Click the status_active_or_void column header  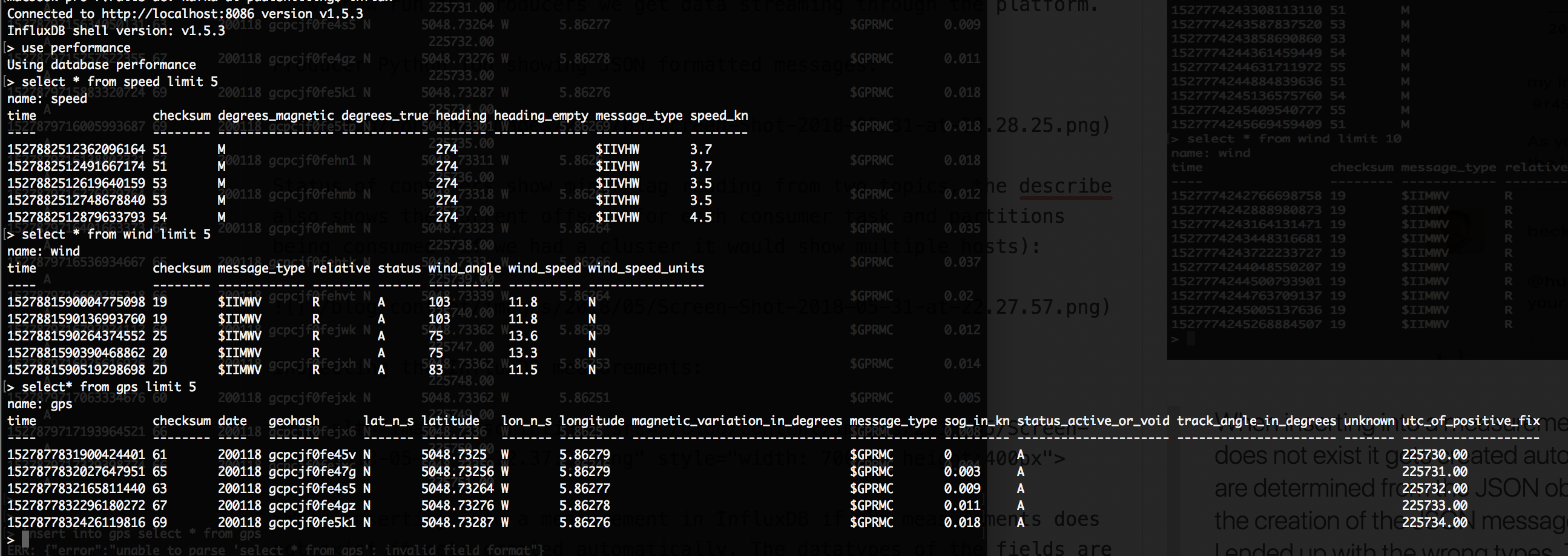pyautogui.click(x=1093, y=421)
